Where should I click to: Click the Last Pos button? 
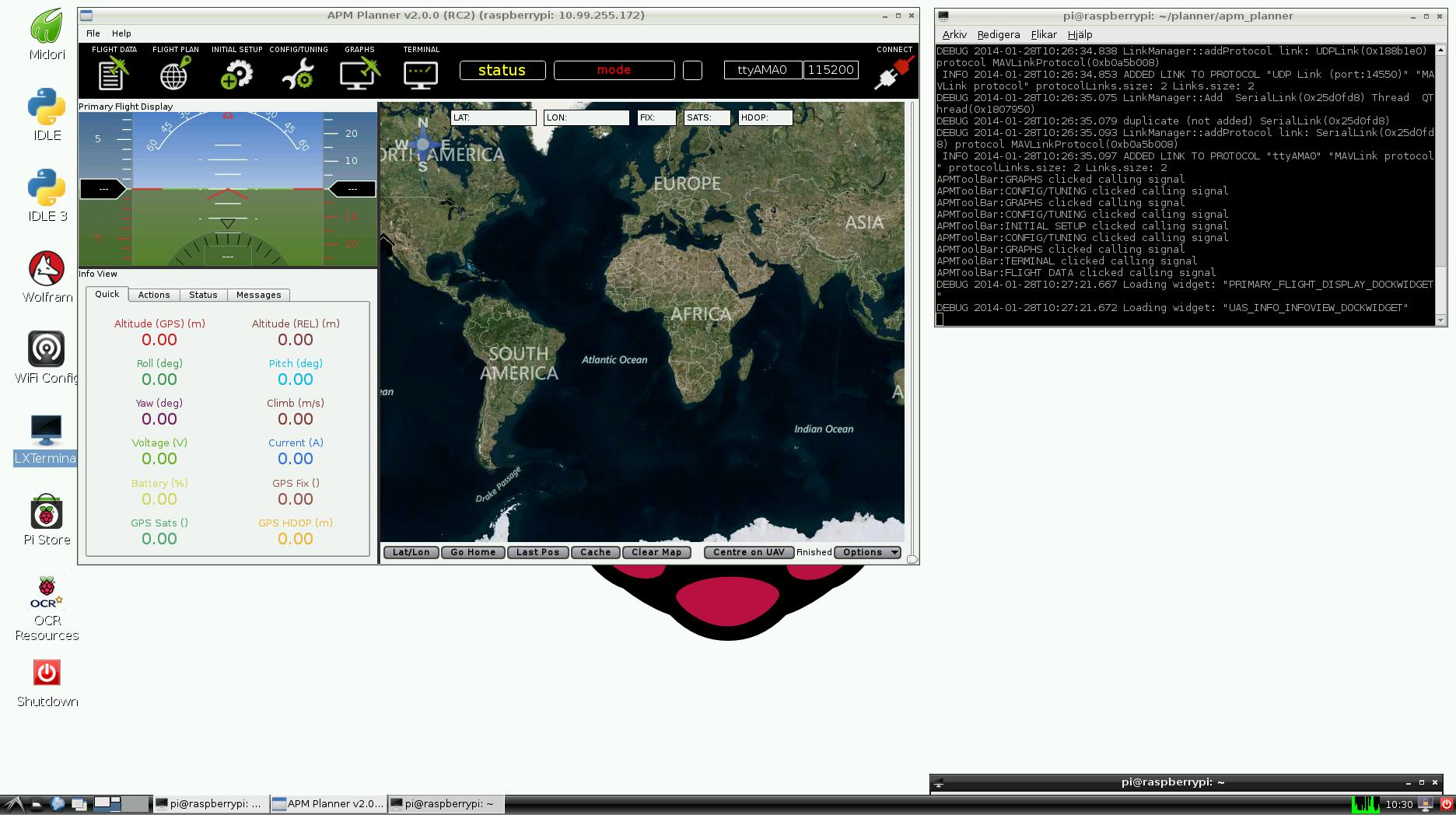click(x=538, y=552)
